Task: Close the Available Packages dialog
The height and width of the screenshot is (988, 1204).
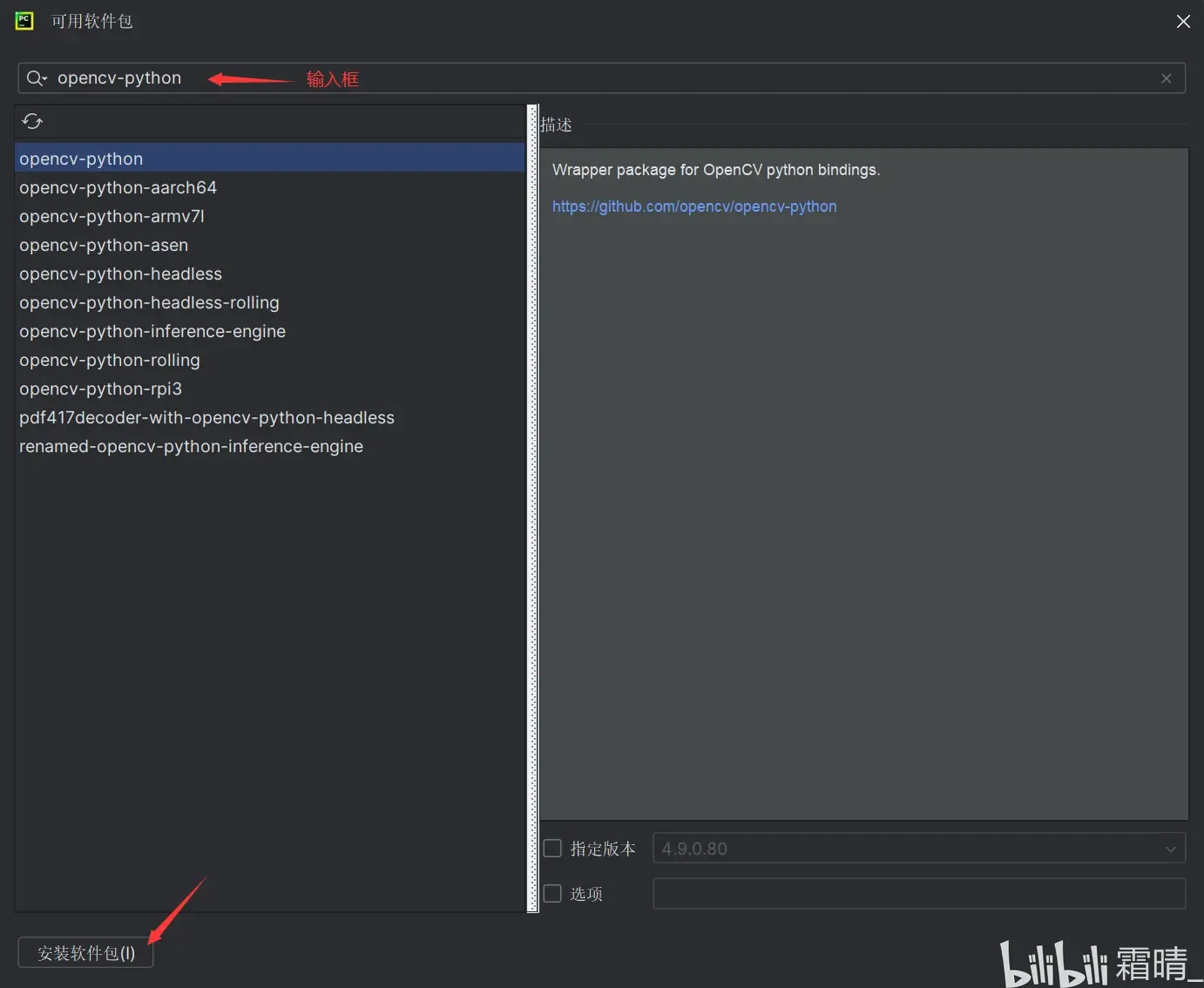Action: coord(1183,21)
